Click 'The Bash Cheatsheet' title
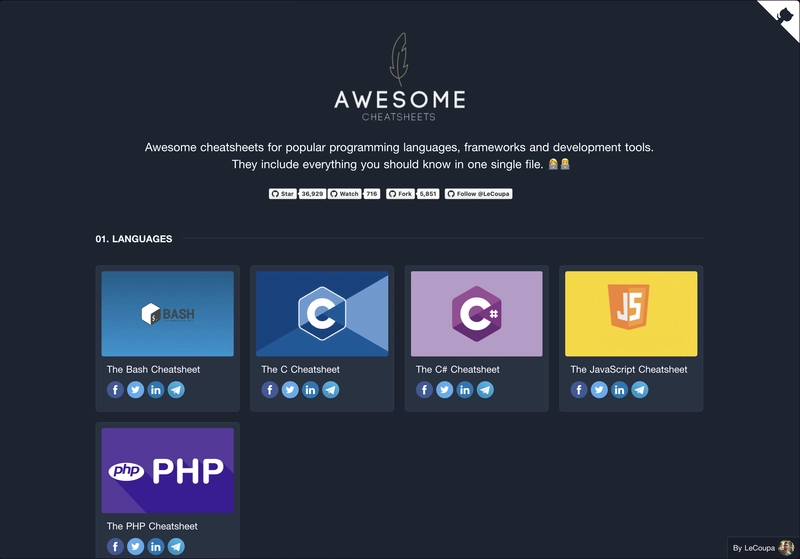This screenshot has height=559, width=800. click(x=153, y=369)
